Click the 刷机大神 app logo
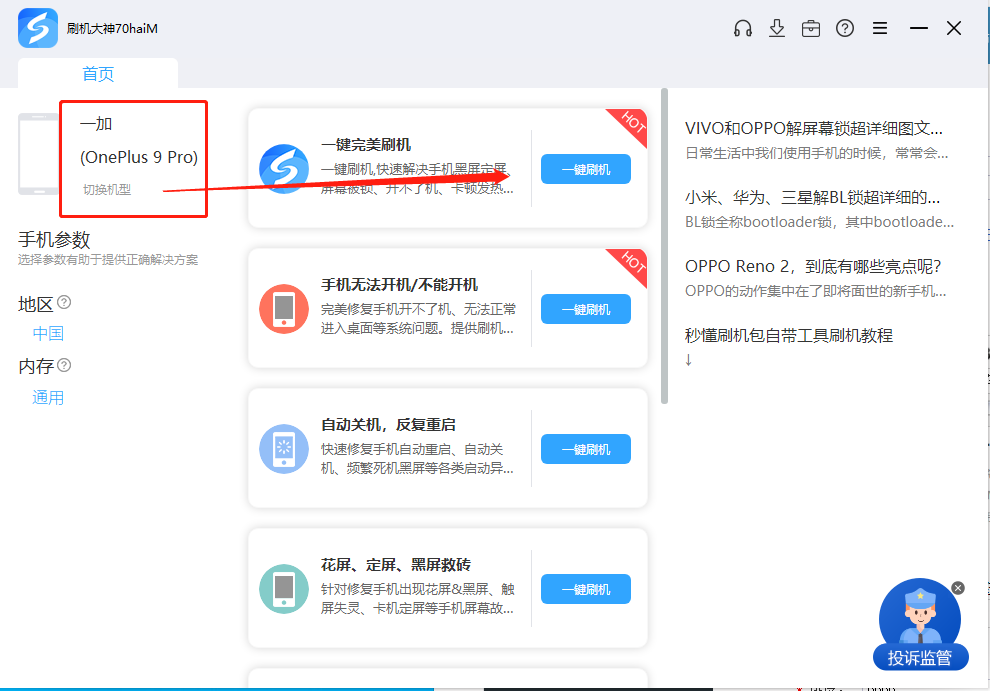Viewport: 990px width, 691px height. (x=38, y=28)
